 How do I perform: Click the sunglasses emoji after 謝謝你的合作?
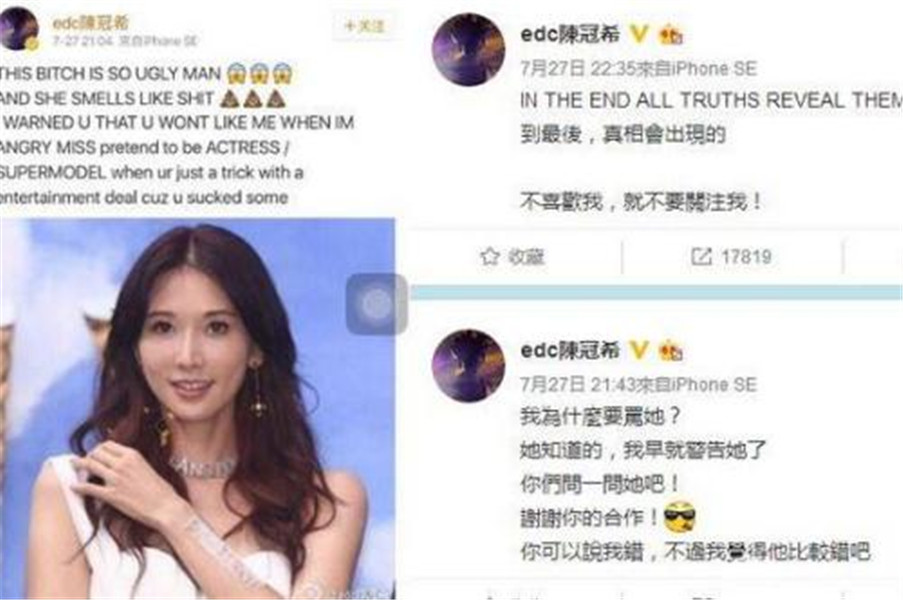click(680, 517)
